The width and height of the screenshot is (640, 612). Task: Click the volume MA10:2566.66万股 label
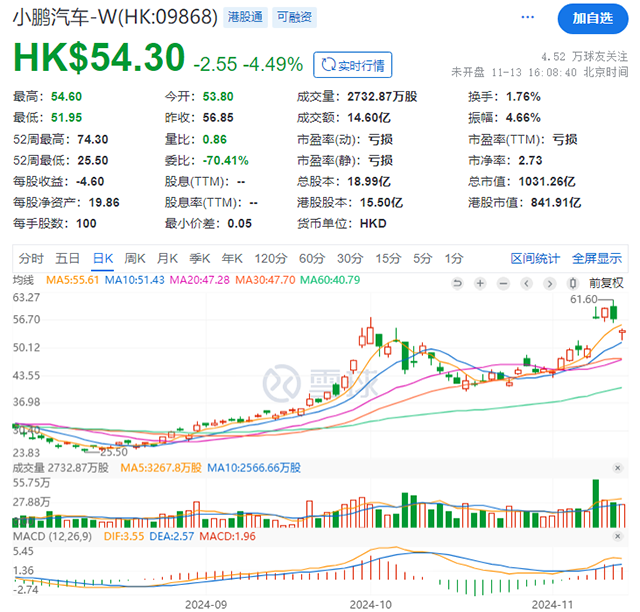(254, 468)
